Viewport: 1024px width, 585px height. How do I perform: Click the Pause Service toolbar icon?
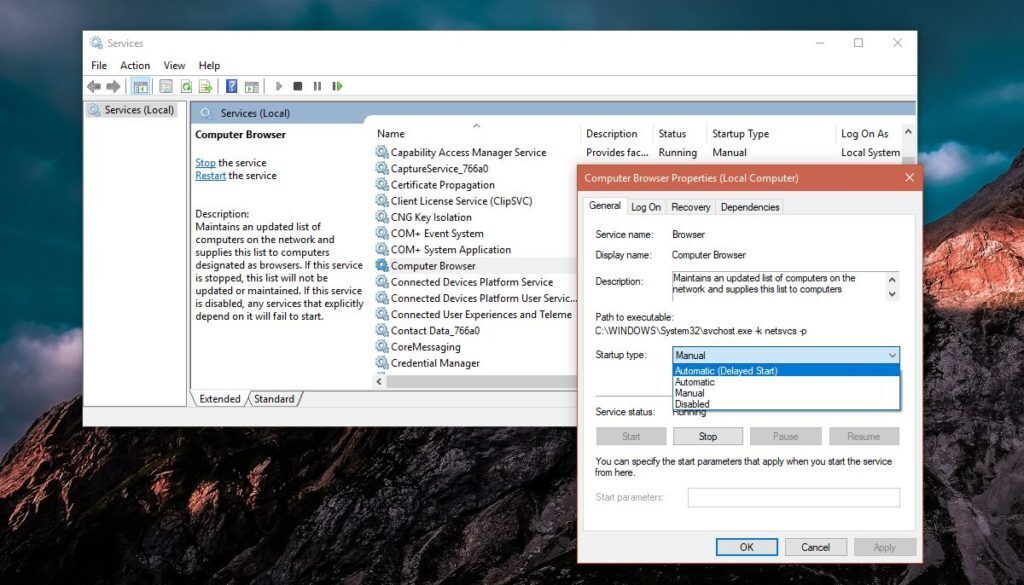coord(317,86)
